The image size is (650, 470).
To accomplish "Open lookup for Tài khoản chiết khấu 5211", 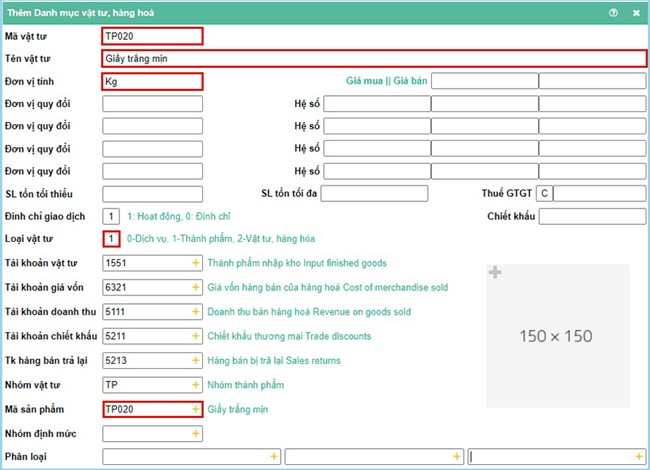I will [196, 336].
